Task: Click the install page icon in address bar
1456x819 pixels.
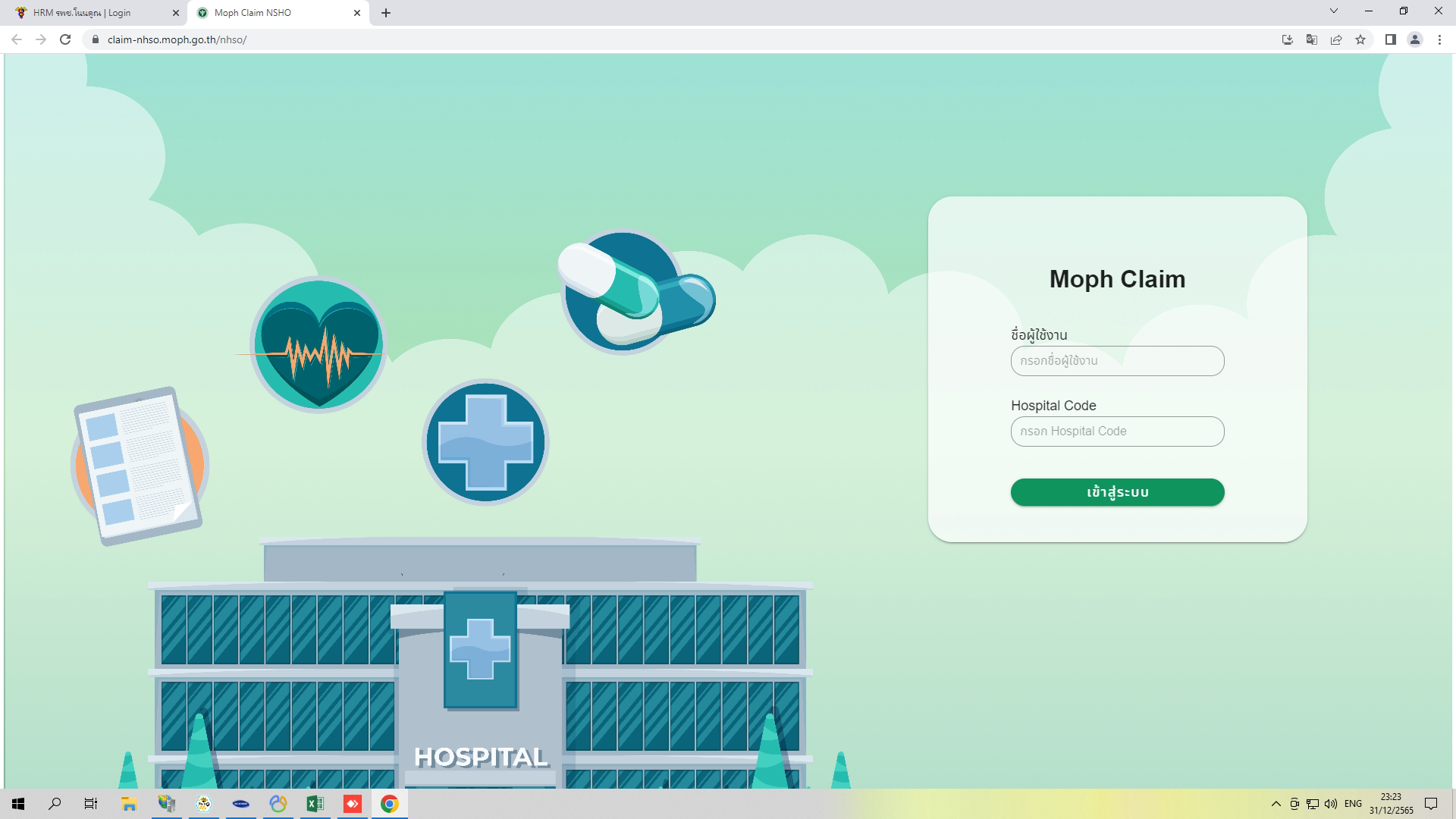Action: coord(1285,39)
